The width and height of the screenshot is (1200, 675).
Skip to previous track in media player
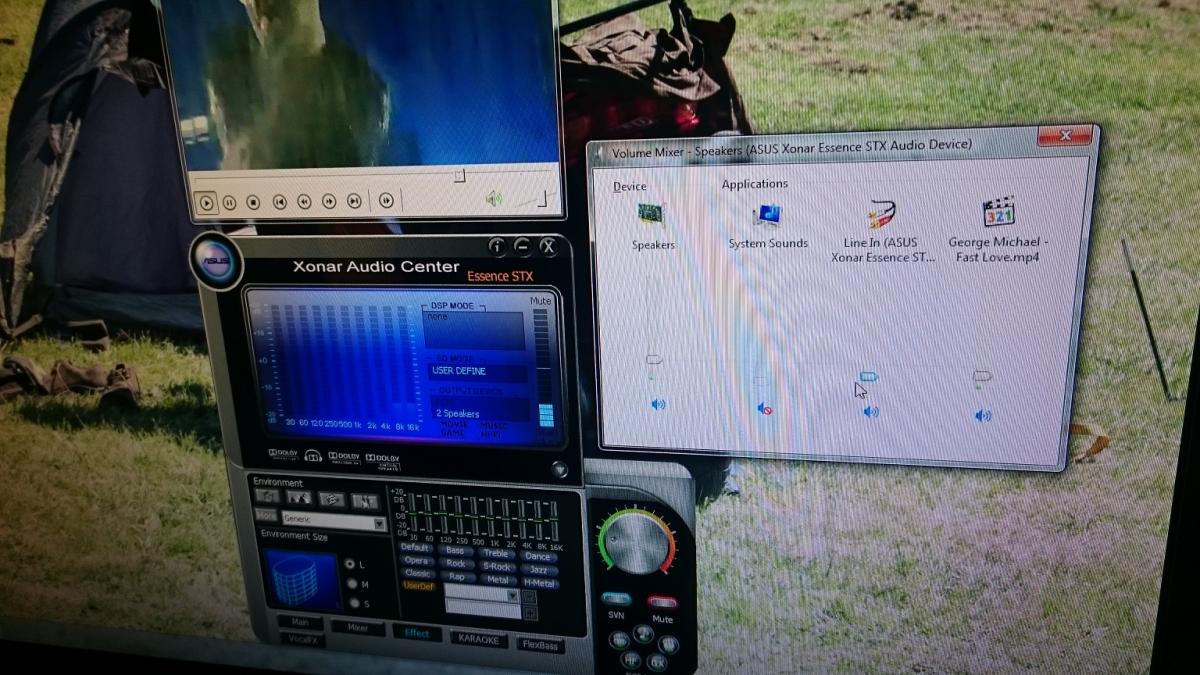[280, 202]
